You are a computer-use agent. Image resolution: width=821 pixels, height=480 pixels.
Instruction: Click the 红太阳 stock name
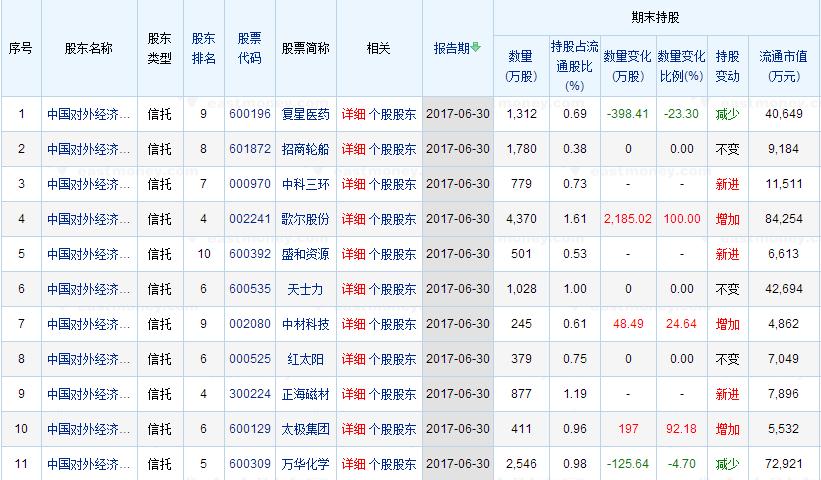pyautogui.click(x=305, y=359)
